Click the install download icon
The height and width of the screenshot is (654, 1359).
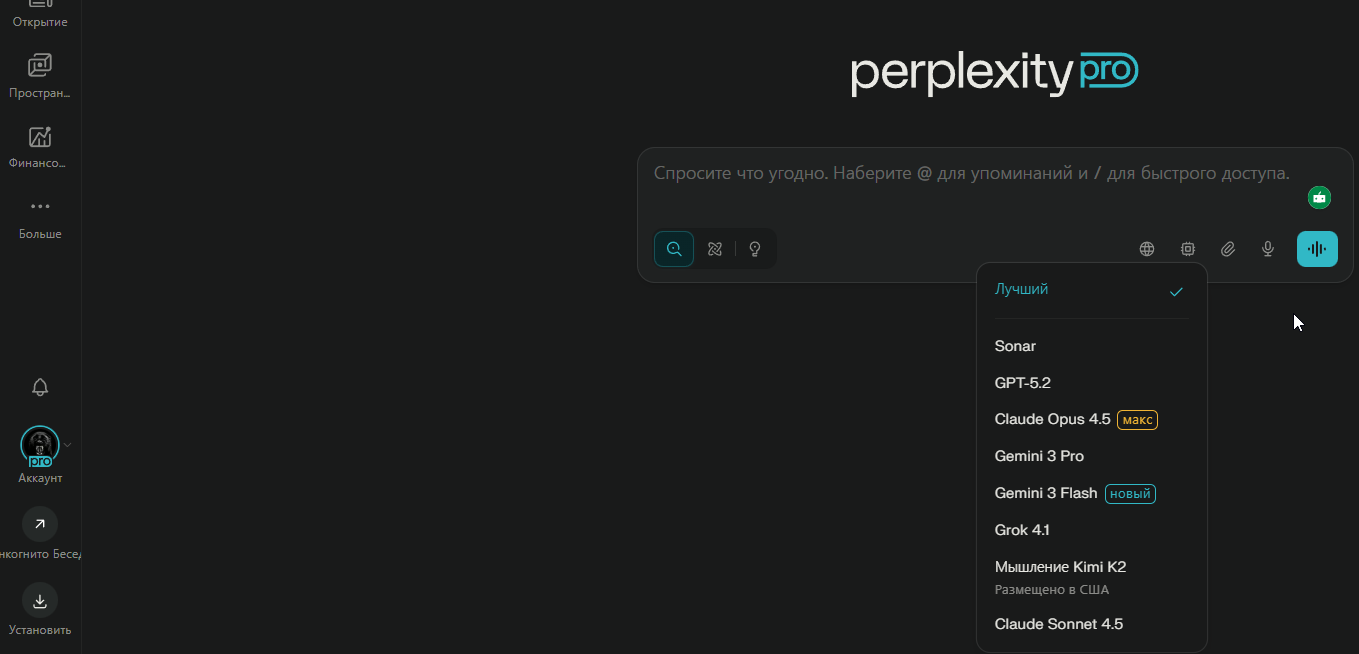[40, 601]
